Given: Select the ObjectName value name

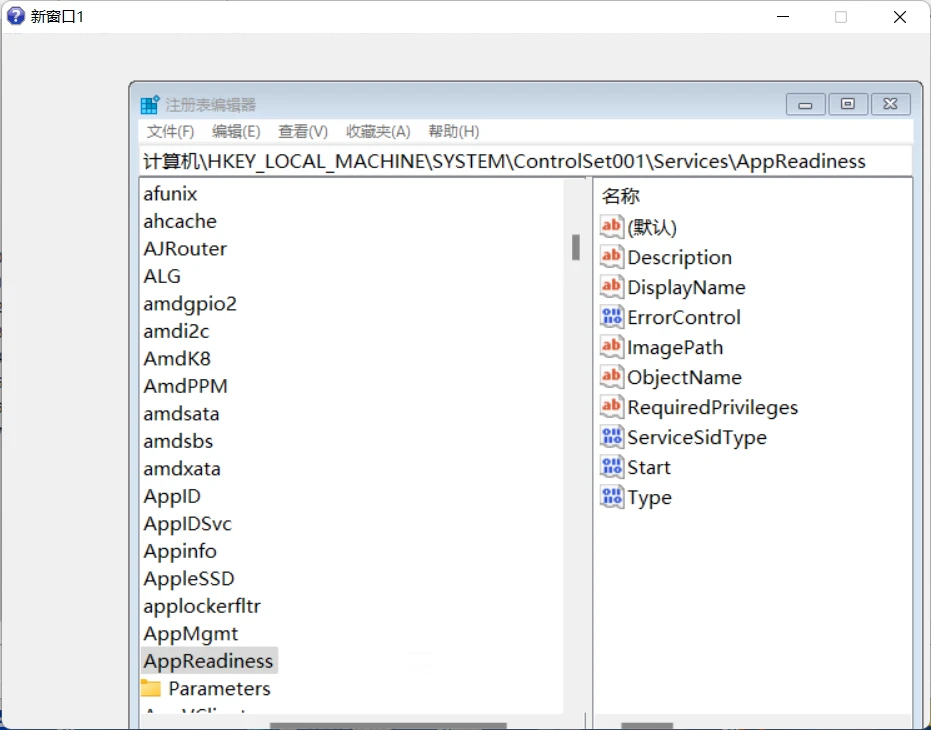Looking at the screenshot, I should 684,378.
